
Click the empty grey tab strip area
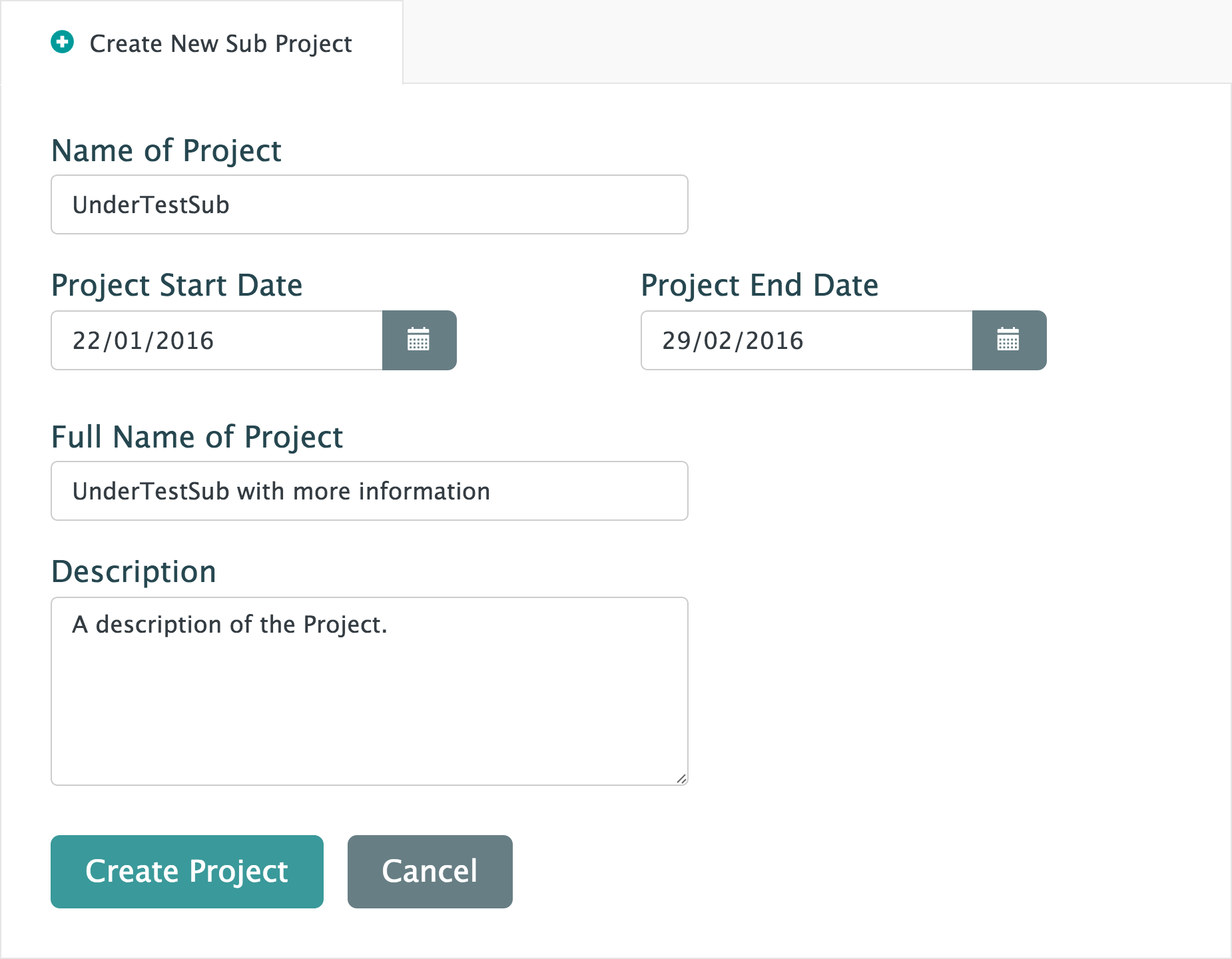[812, 41]
